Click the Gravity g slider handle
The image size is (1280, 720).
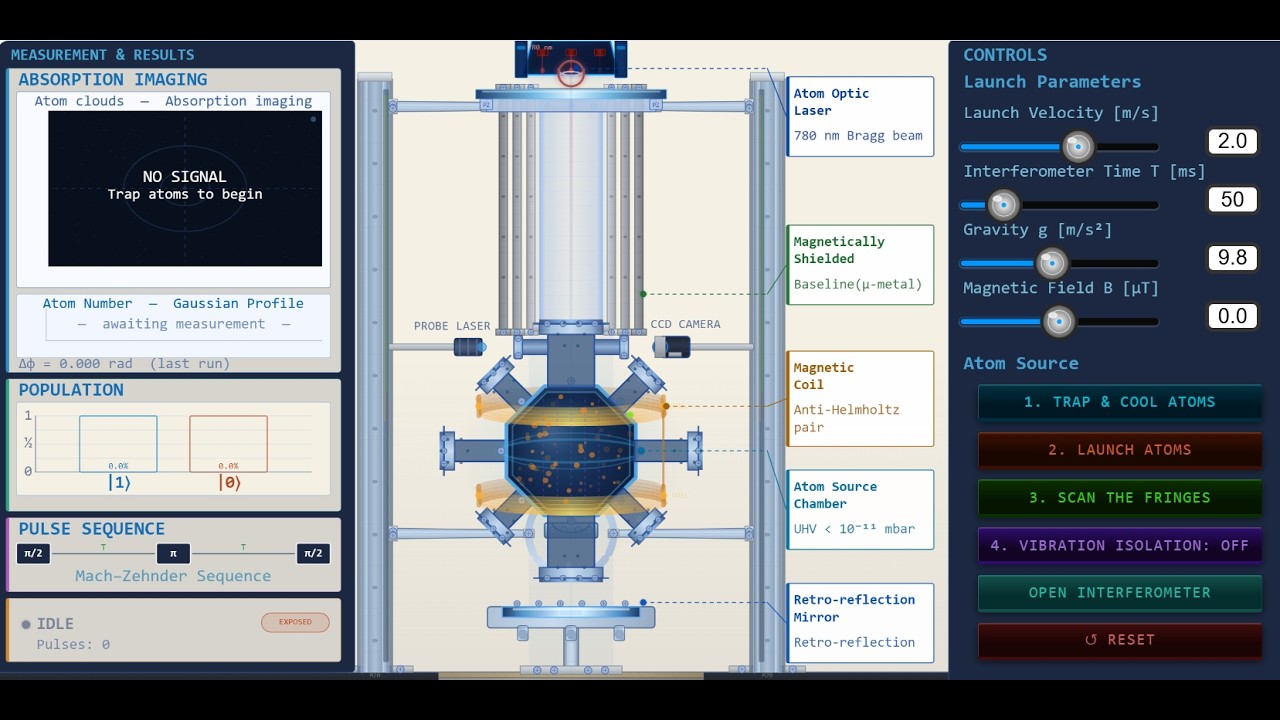[x=1051, y=263]
